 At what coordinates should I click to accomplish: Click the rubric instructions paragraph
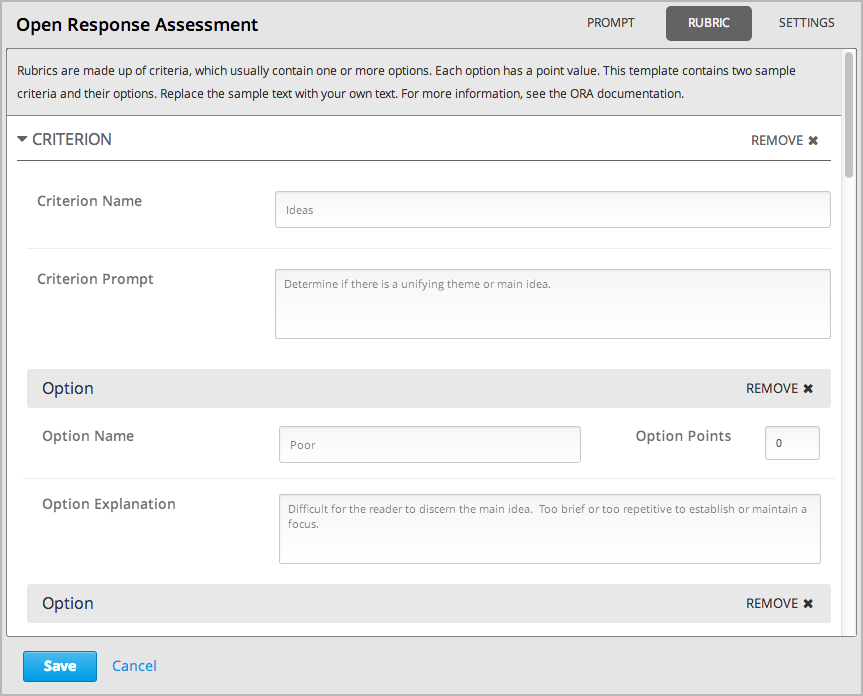[406, 83]
